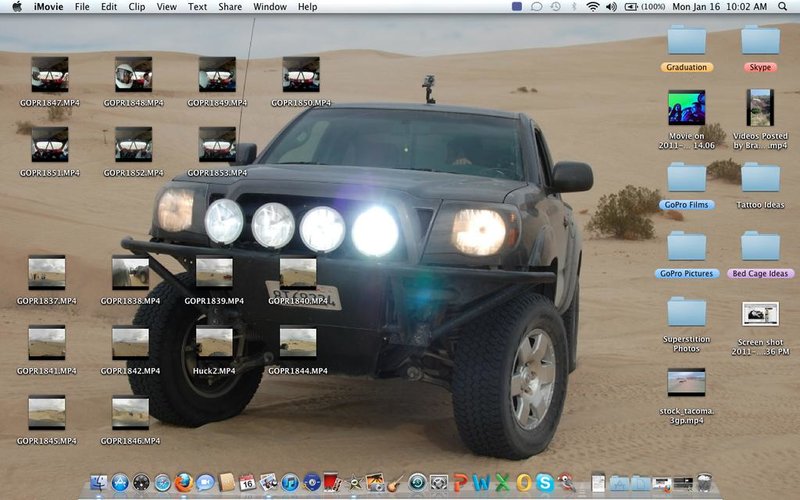
Task: Open the woodpecker app in dock
Action: click(x=566, y=482)
